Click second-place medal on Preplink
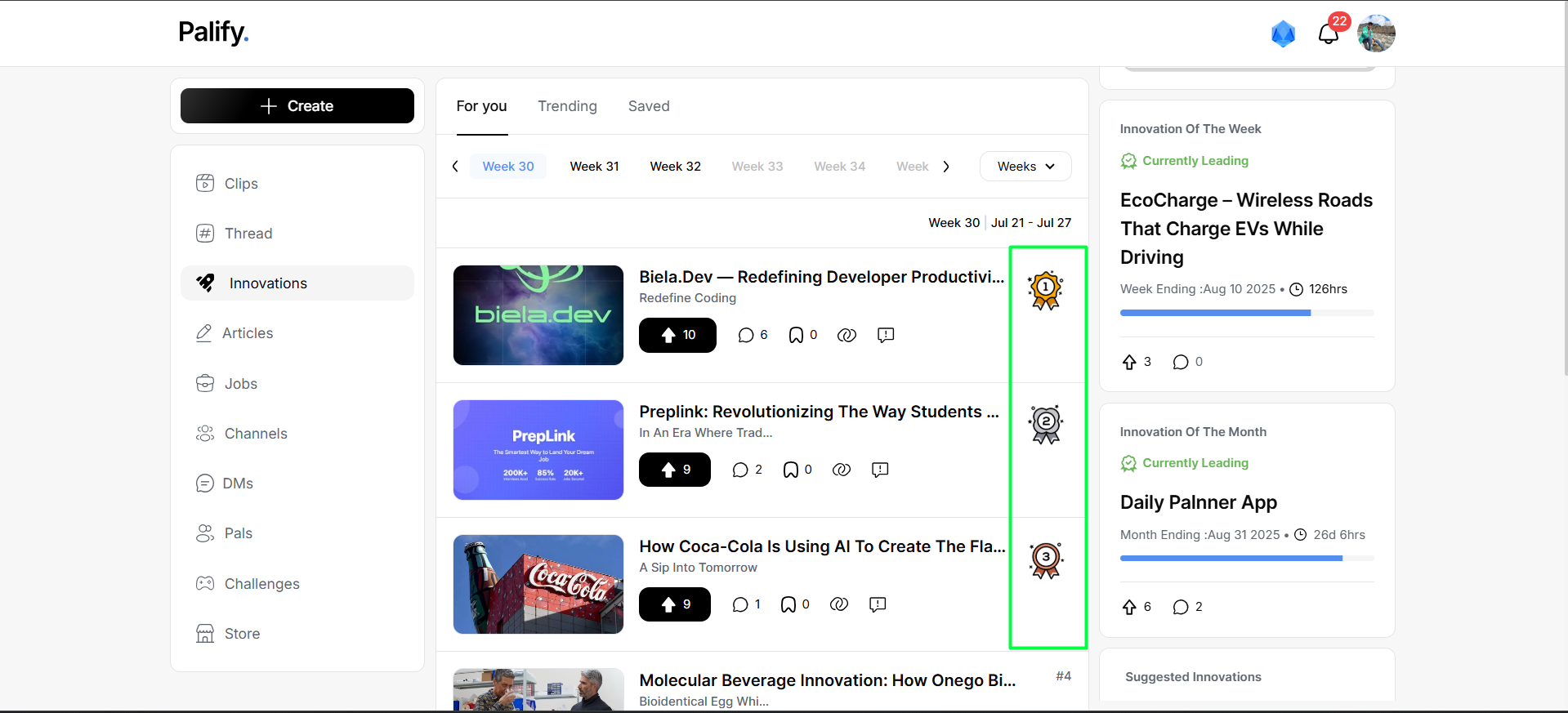The image size is (1568, 713). [1046, 425]
